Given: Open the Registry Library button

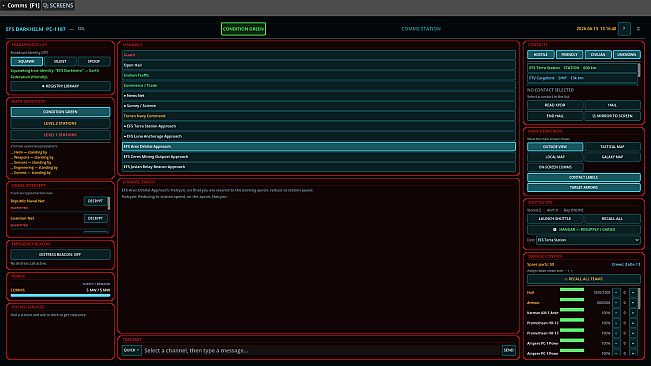Looking at the screenshot, I should (60, 86).
